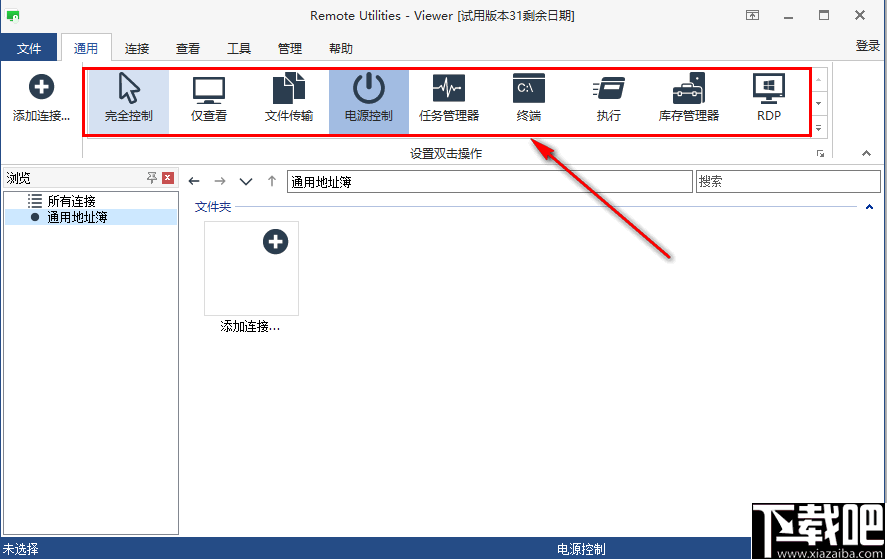
Task: Close the 浏览 panel with the red X
Action: (167, 178)
